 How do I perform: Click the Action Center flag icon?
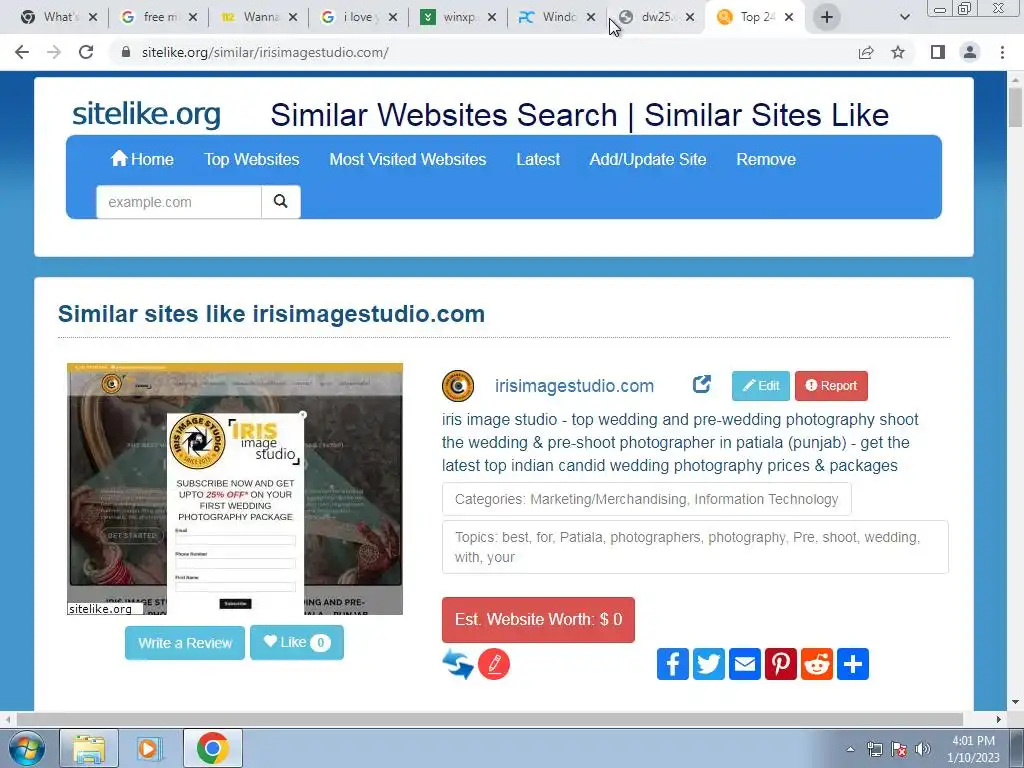[899, 749]
